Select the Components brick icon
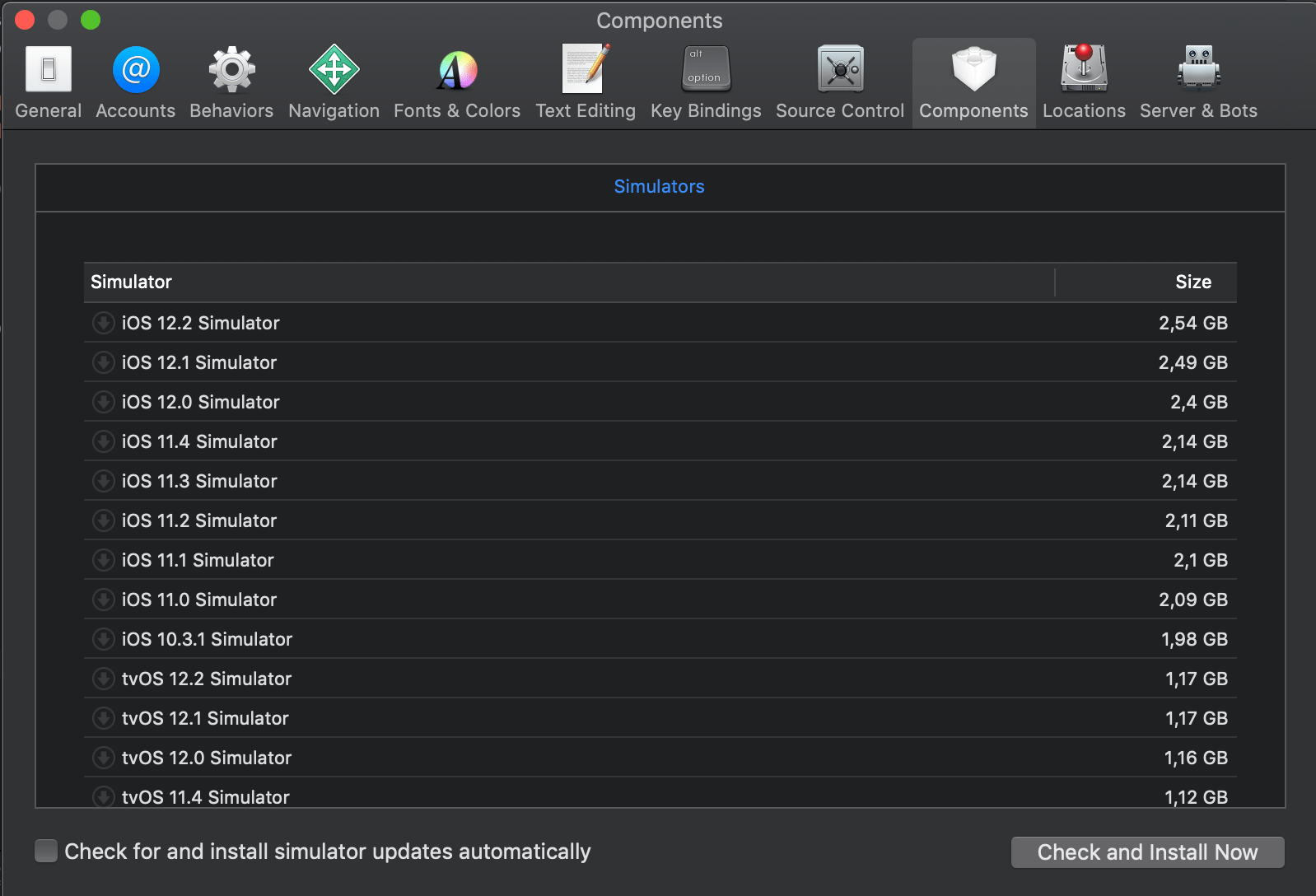Viewport: 1316px width, 896px height. [973, 68]
